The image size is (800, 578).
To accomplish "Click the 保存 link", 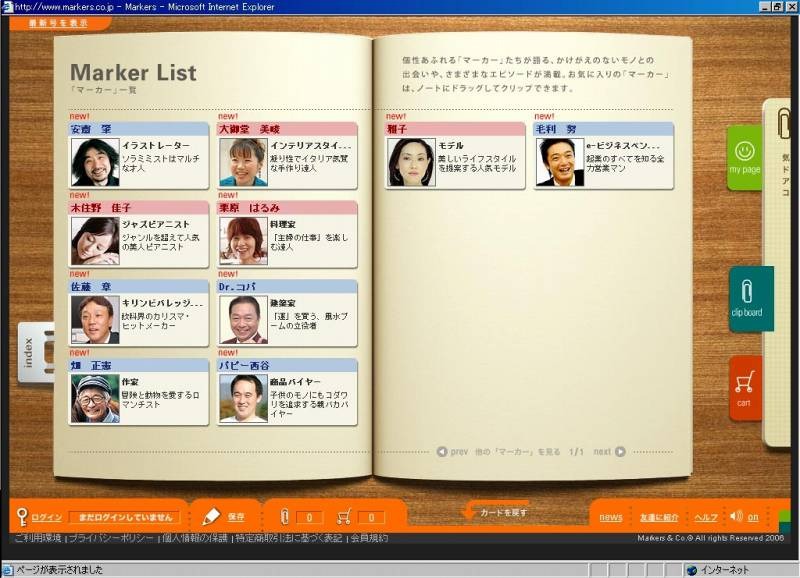I will click(x=236, y=517).
